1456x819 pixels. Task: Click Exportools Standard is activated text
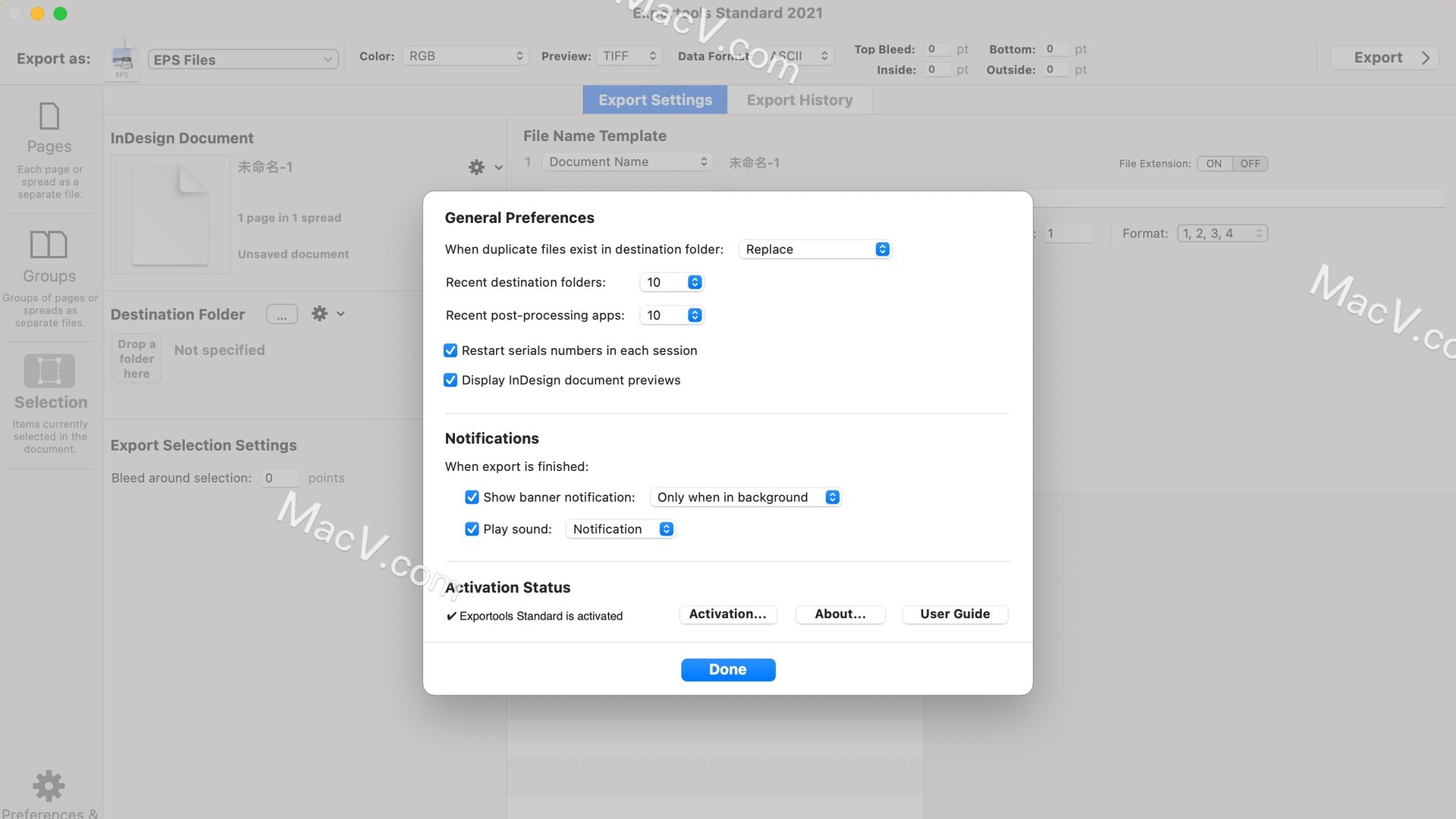tap(541, 617)
